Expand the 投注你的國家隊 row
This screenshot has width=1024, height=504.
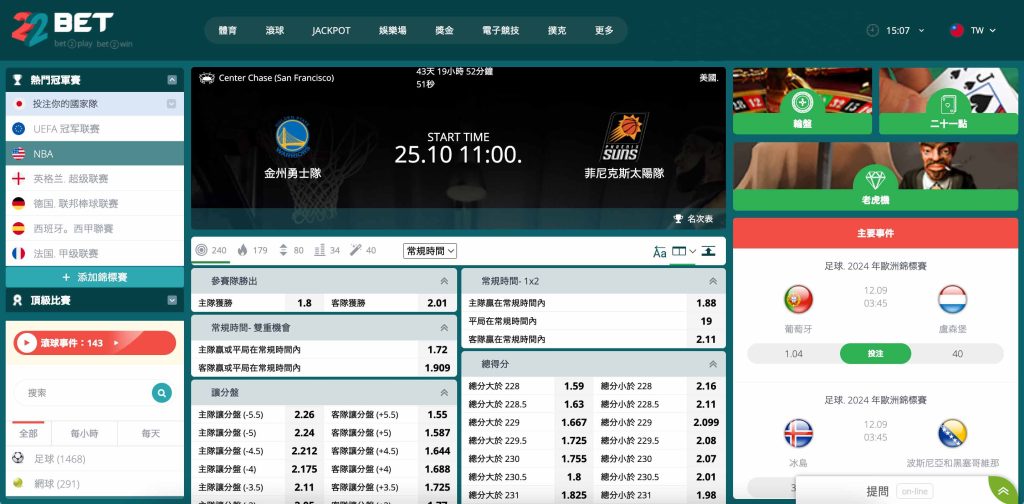(171, 104)
